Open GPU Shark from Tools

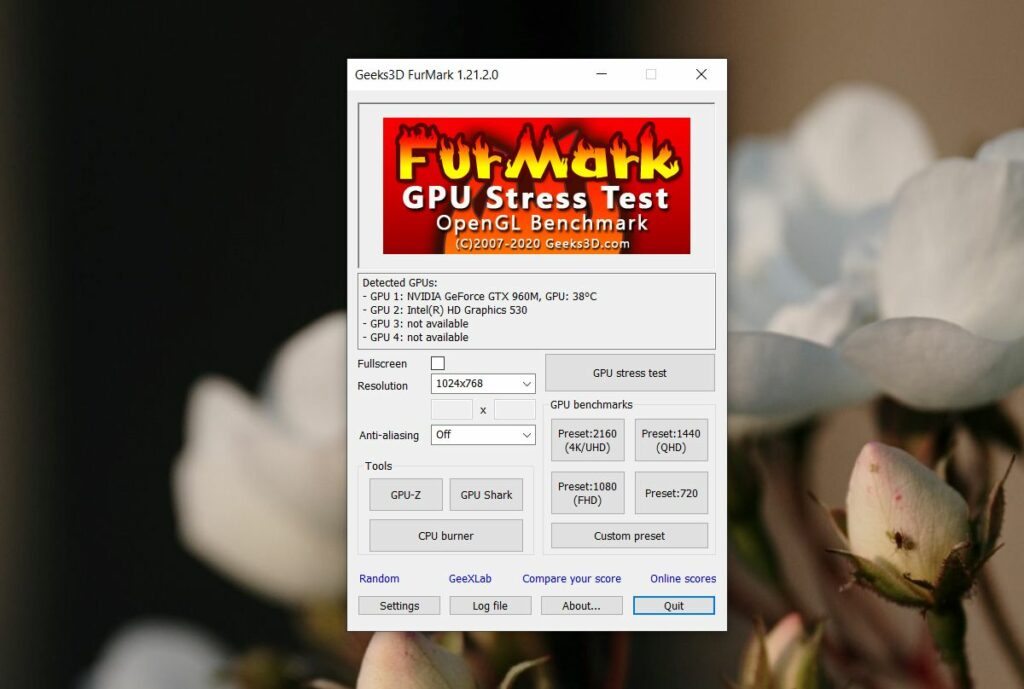[x=486, y=494]
